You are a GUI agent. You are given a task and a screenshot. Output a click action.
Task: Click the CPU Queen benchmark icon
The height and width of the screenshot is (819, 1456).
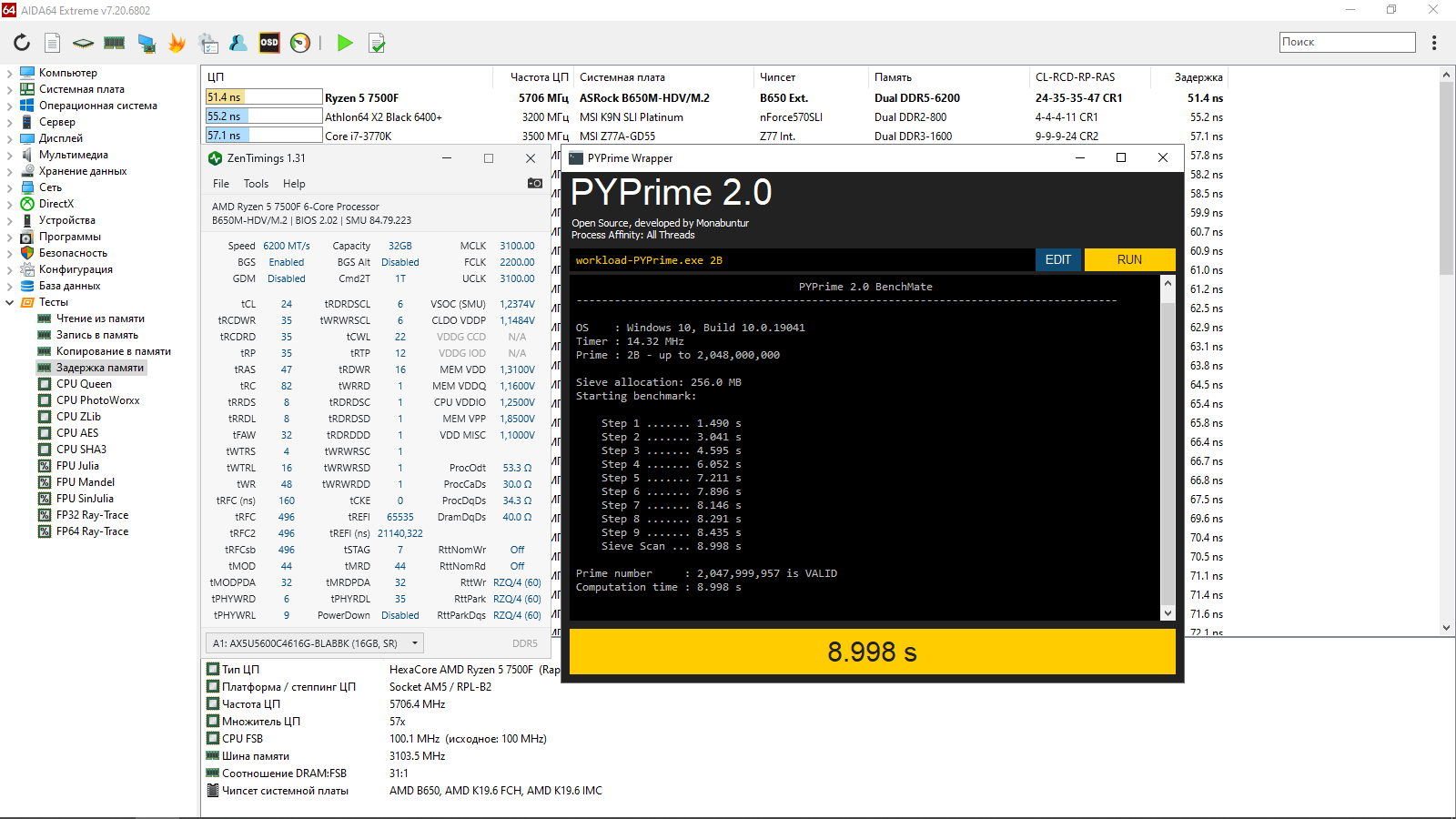45,384
